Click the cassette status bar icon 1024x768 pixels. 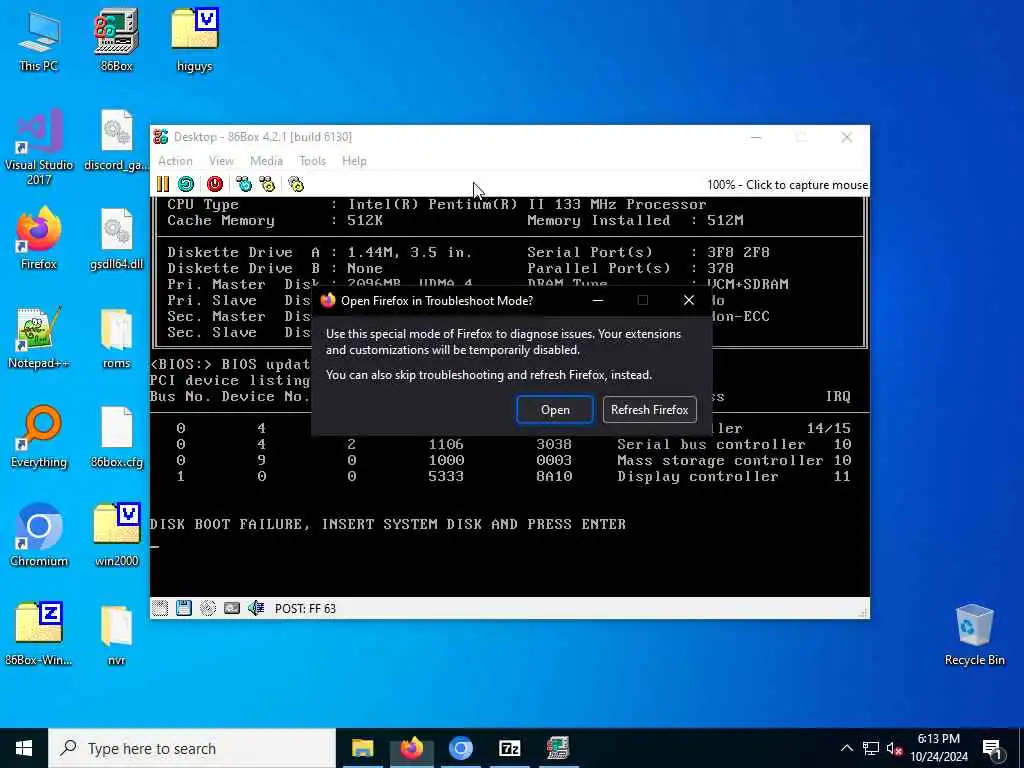tap(160, 609)
